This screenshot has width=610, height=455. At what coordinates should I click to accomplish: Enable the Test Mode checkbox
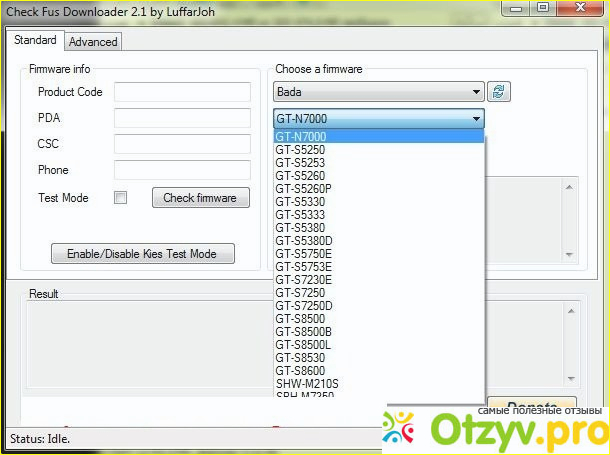[121, 198]
